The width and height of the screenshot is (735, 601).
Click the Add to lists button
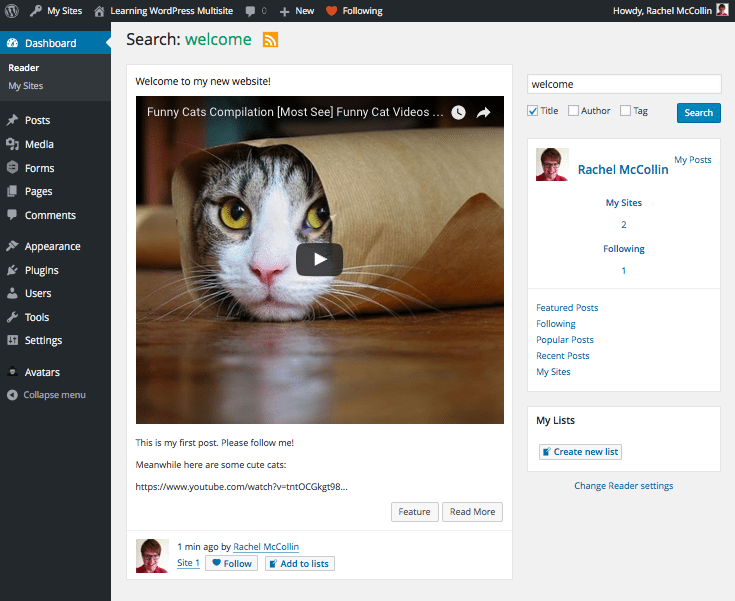[300, 563]
